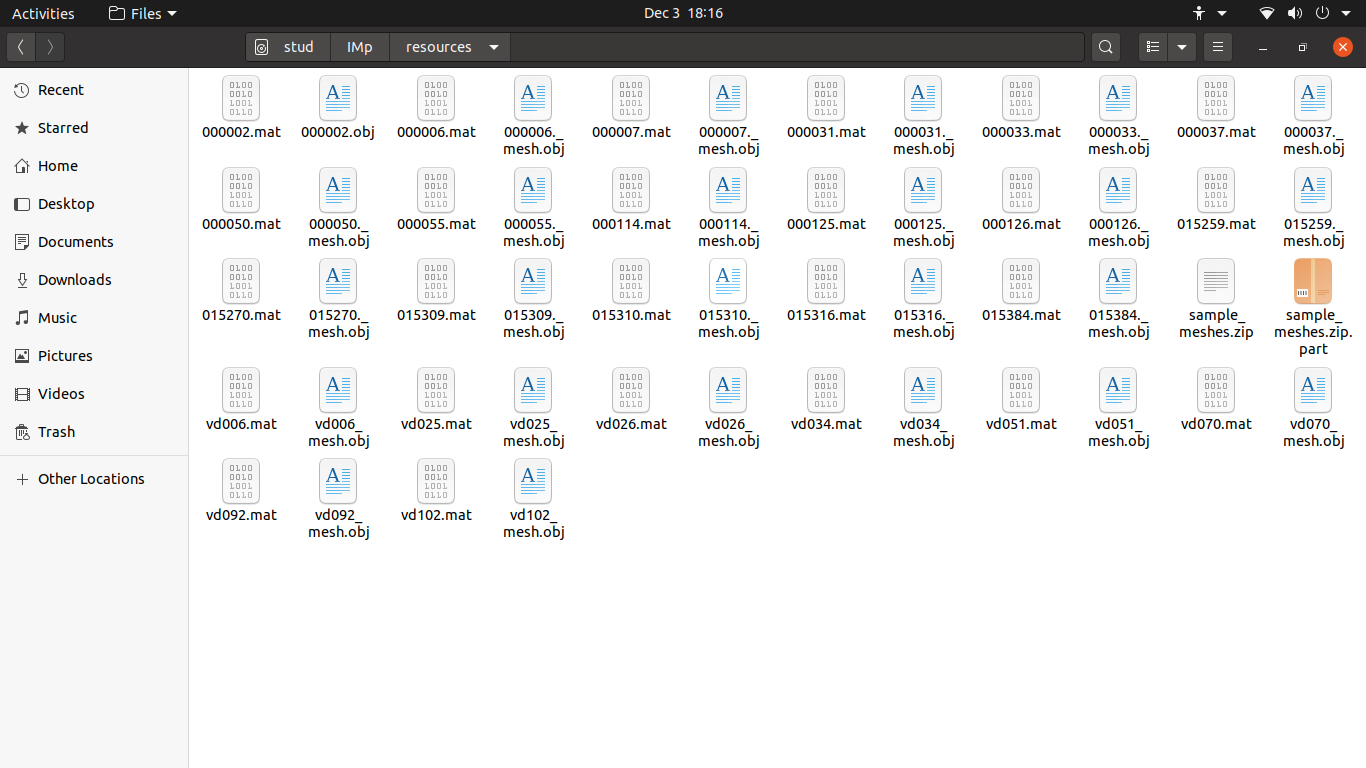
Task: Switch to list view mode
Action: [1152, 46]
